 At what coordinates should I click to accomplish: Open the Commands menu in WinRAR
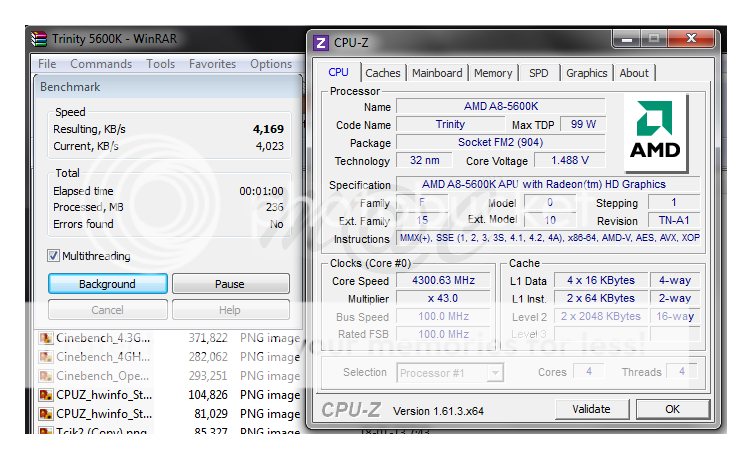pyautogui.click(x=101, y=64)
